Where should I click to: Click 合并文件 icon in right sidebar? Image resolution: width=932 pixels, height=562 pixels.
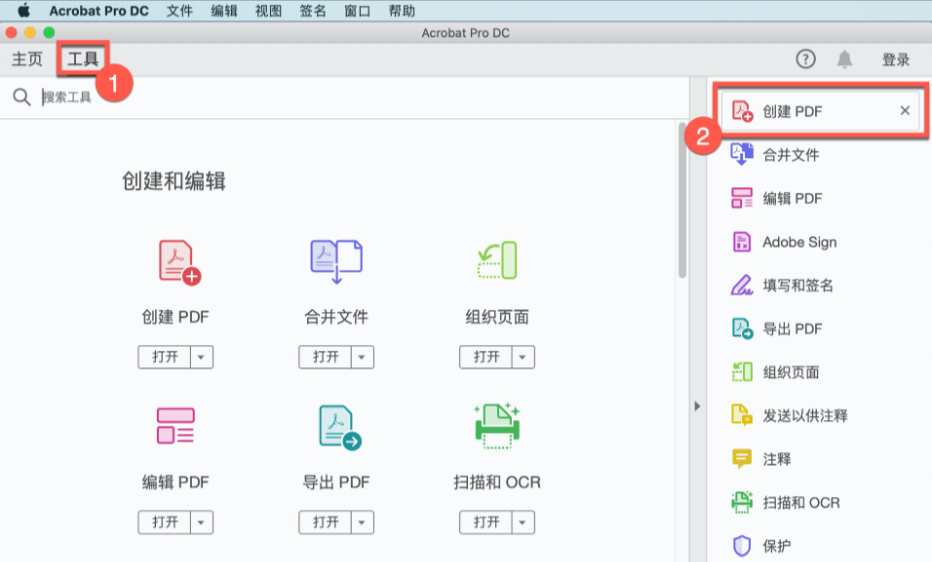click(742, 154)
